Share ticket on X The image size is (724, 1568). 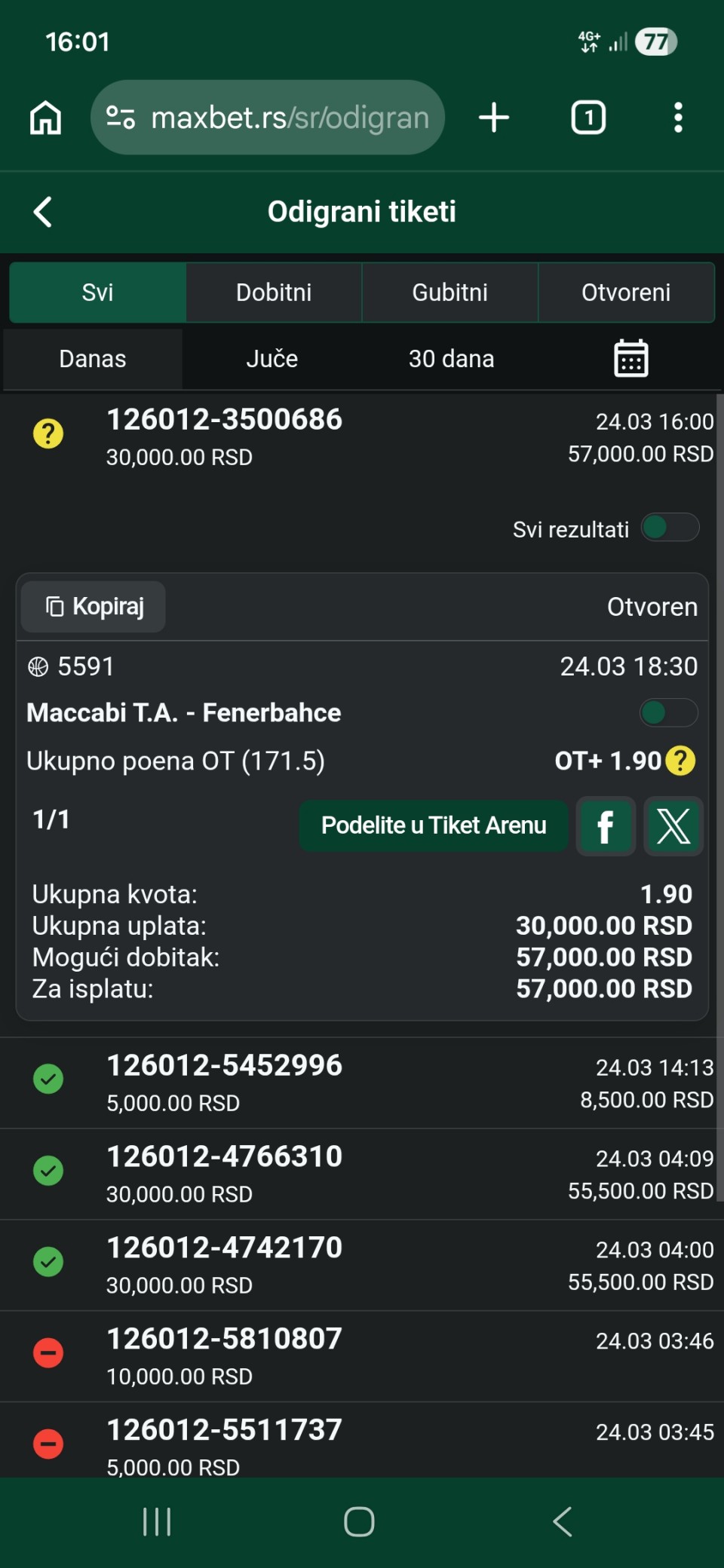[x=673, y=826]
